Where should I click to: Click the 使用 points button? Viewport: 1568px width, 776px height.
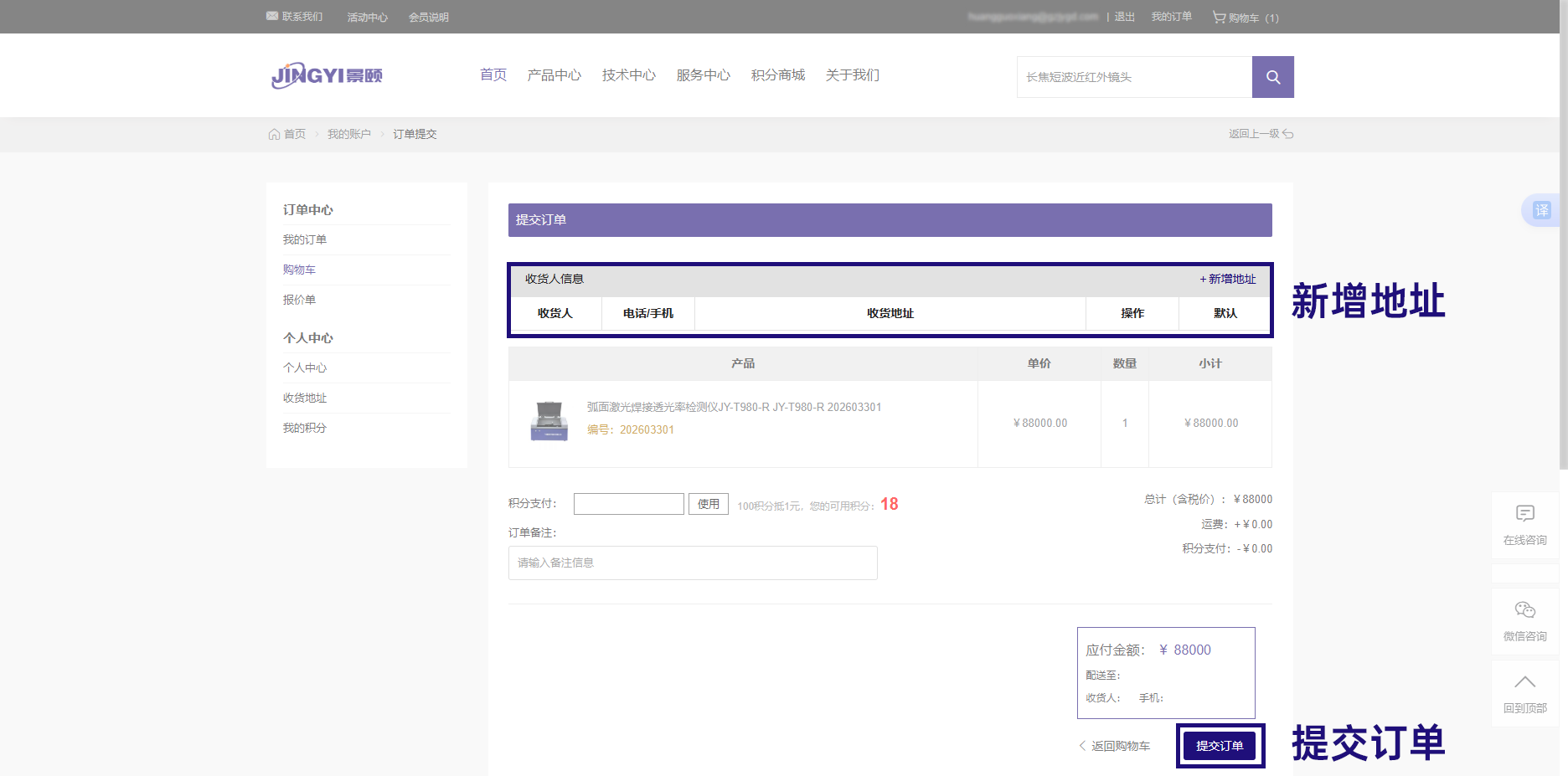[x=708, y=504]
